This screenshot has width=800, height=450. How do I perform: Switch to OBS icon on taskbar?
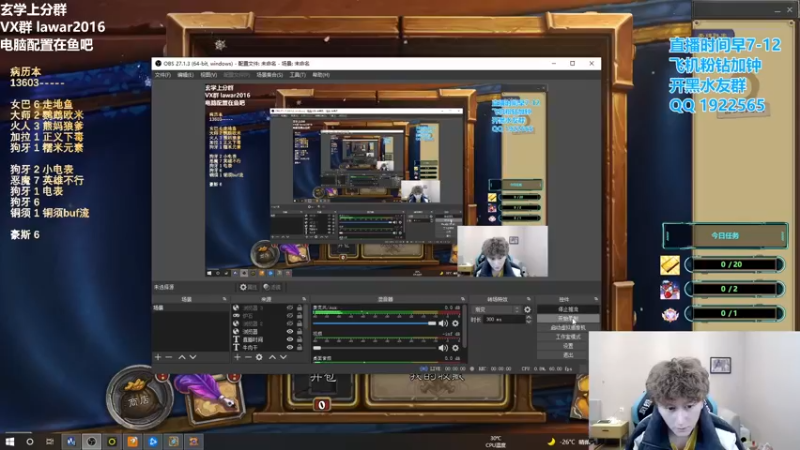91,441
